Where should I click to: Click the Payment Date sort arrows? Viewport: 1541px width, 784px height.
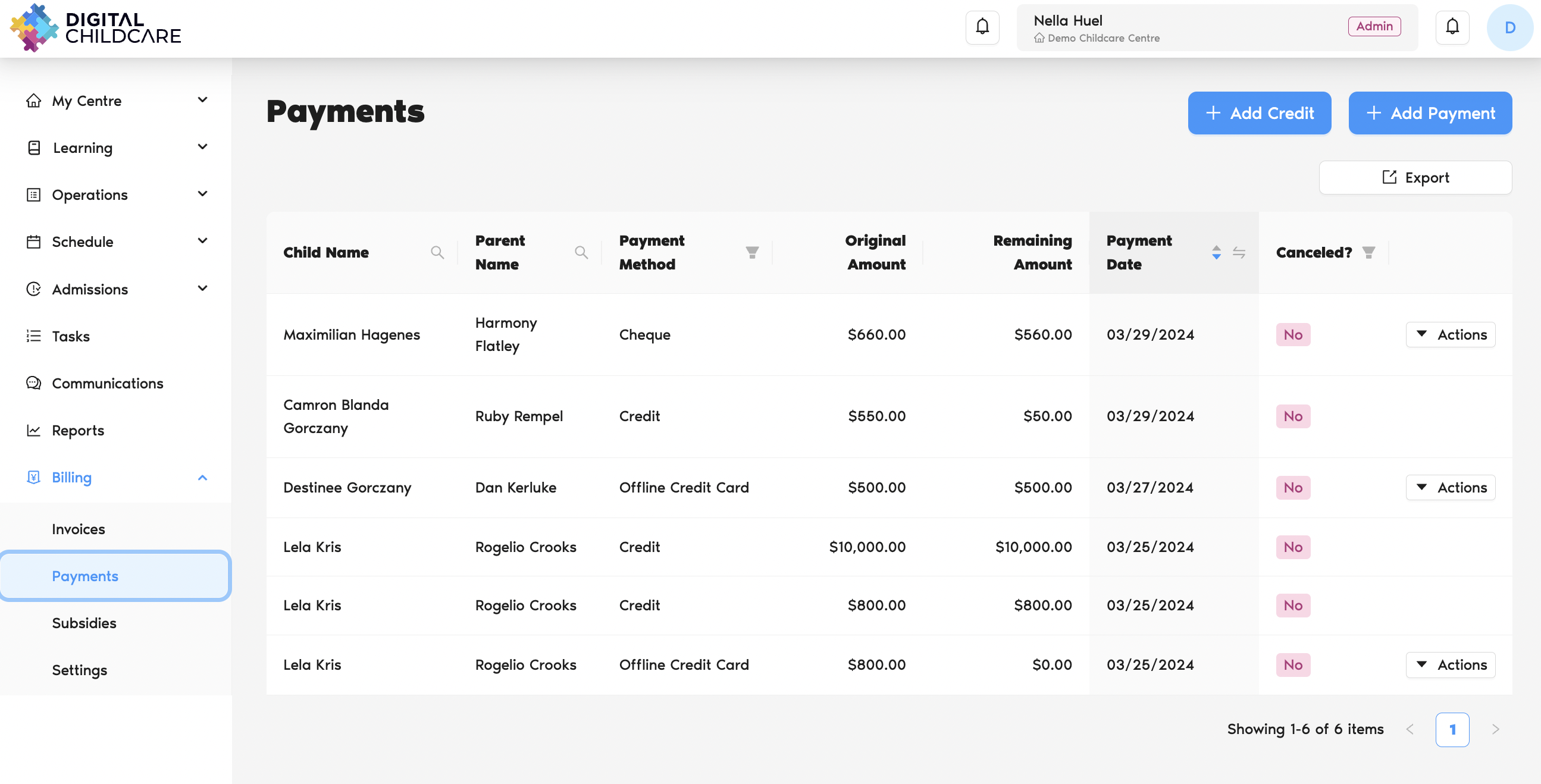coord(1216,252)
